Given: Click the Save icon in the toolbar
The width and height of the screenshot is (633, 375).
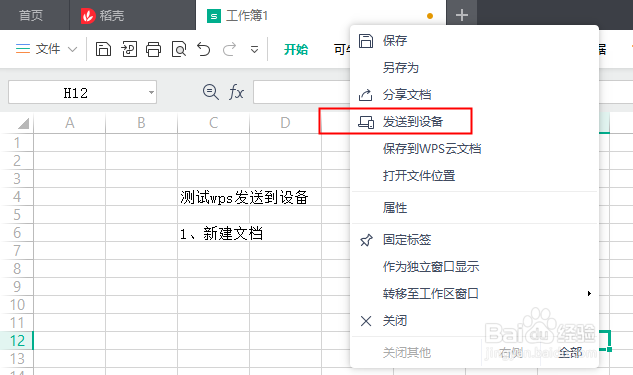Looking at the screenshot, I should [x=103, y=49].
